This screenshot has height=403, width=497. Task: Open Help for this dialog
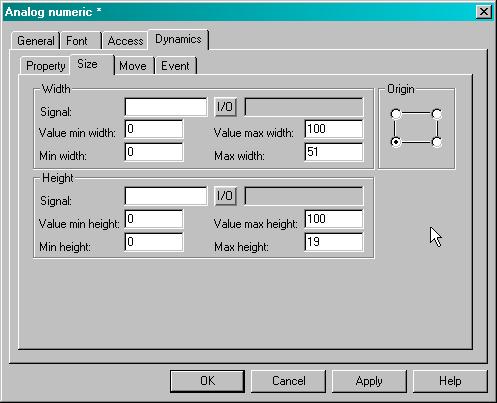(x=450, y=381)
